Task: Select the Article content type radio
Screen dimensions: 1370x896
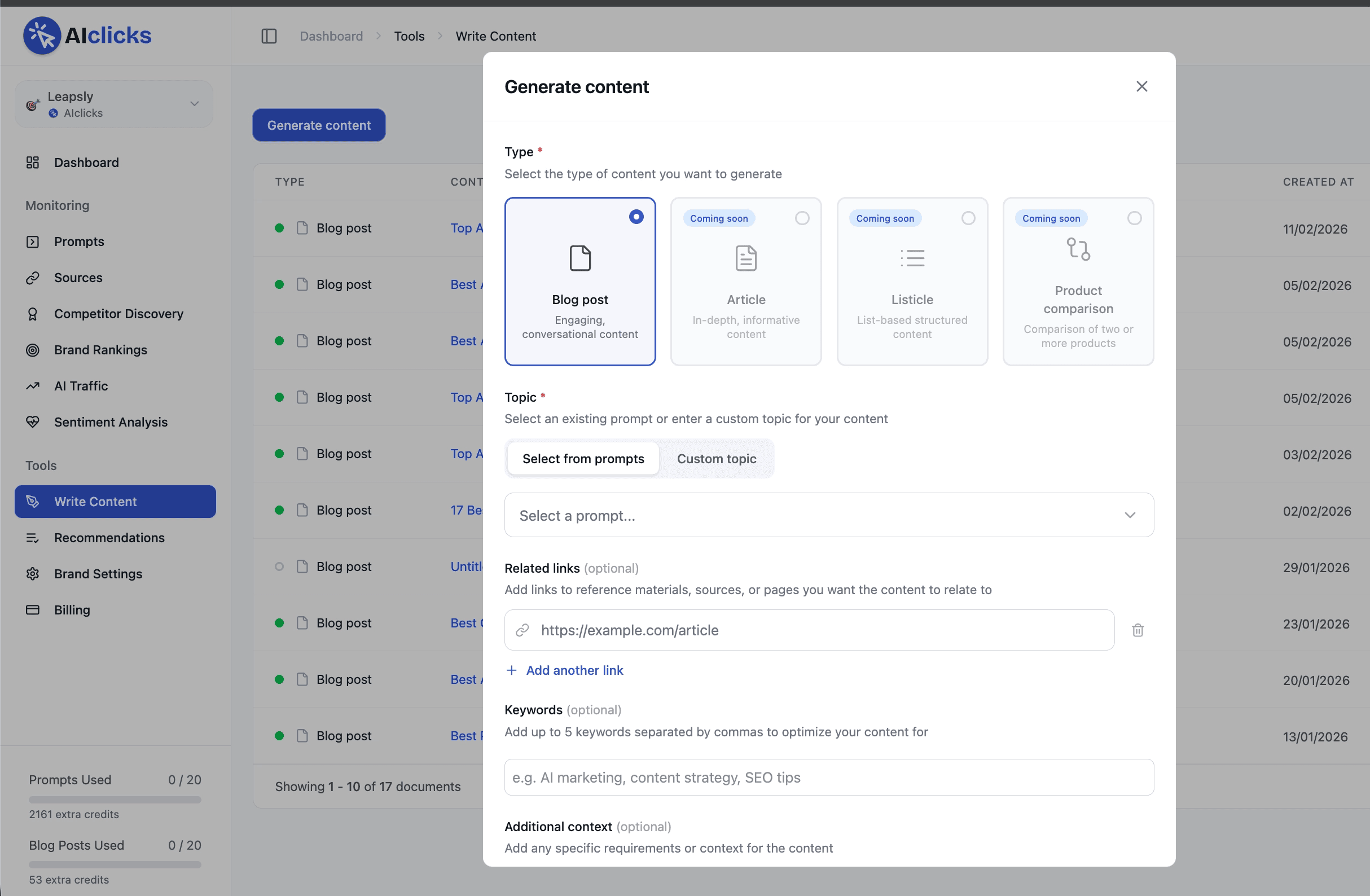Action: (802, 218)
